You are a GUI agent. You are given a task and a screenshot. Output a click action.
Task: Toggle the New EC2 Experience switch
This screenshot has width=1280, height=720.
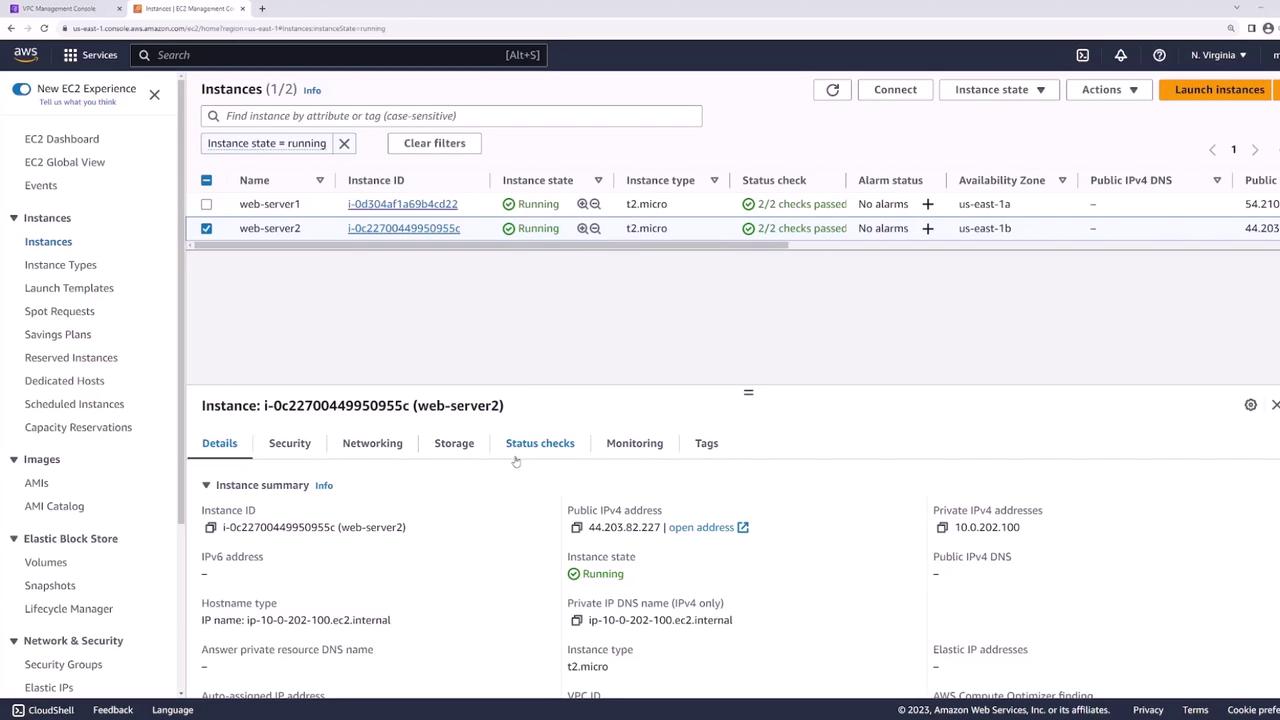point(21,89)
